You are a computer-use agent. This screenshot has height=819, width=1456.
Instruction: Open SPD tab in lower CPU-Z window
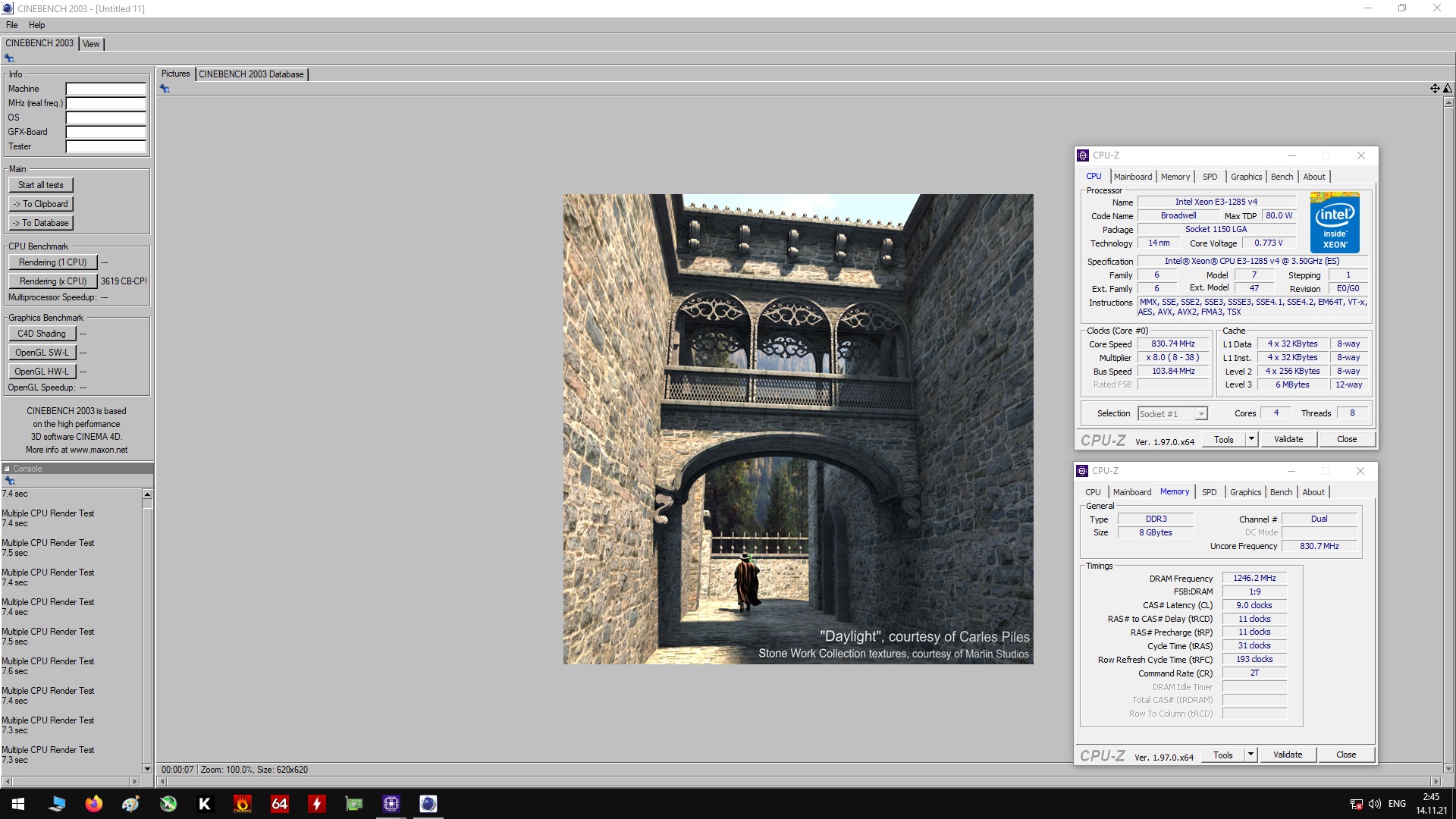click(x=1210, y=492)
